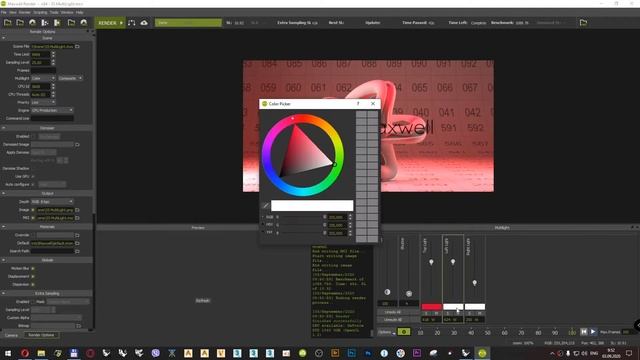Click the RENDER button in toolbar
This screenshot has height=360, width=640.
pos(110,23)
